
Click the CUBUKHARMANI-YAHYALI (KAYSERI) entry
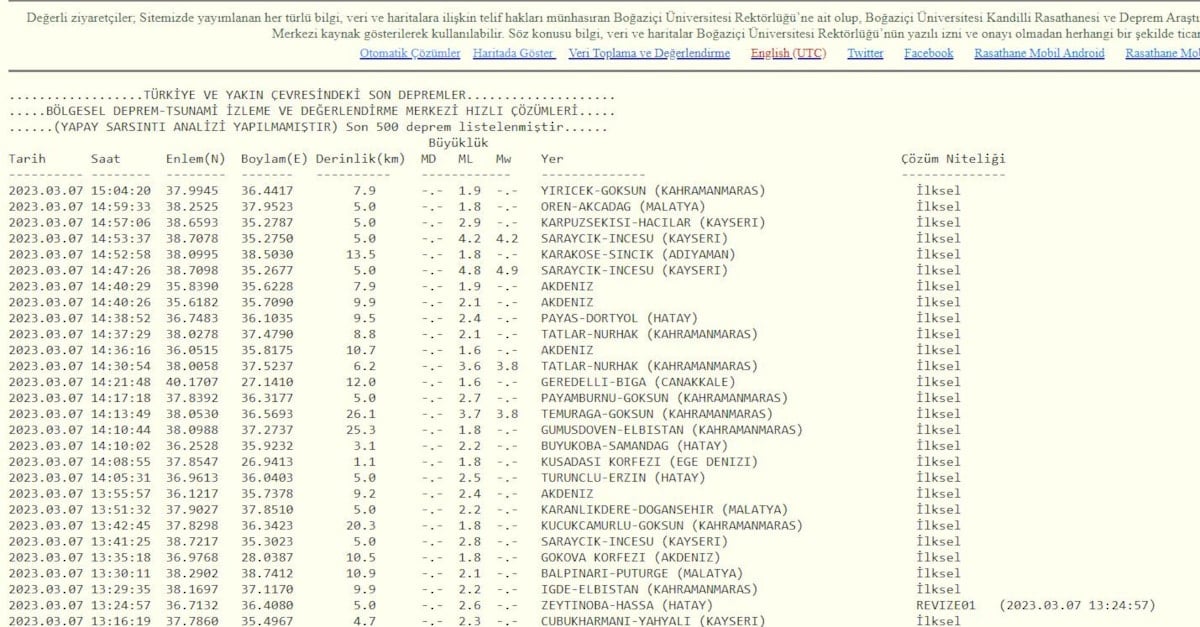tap(653, 621)
